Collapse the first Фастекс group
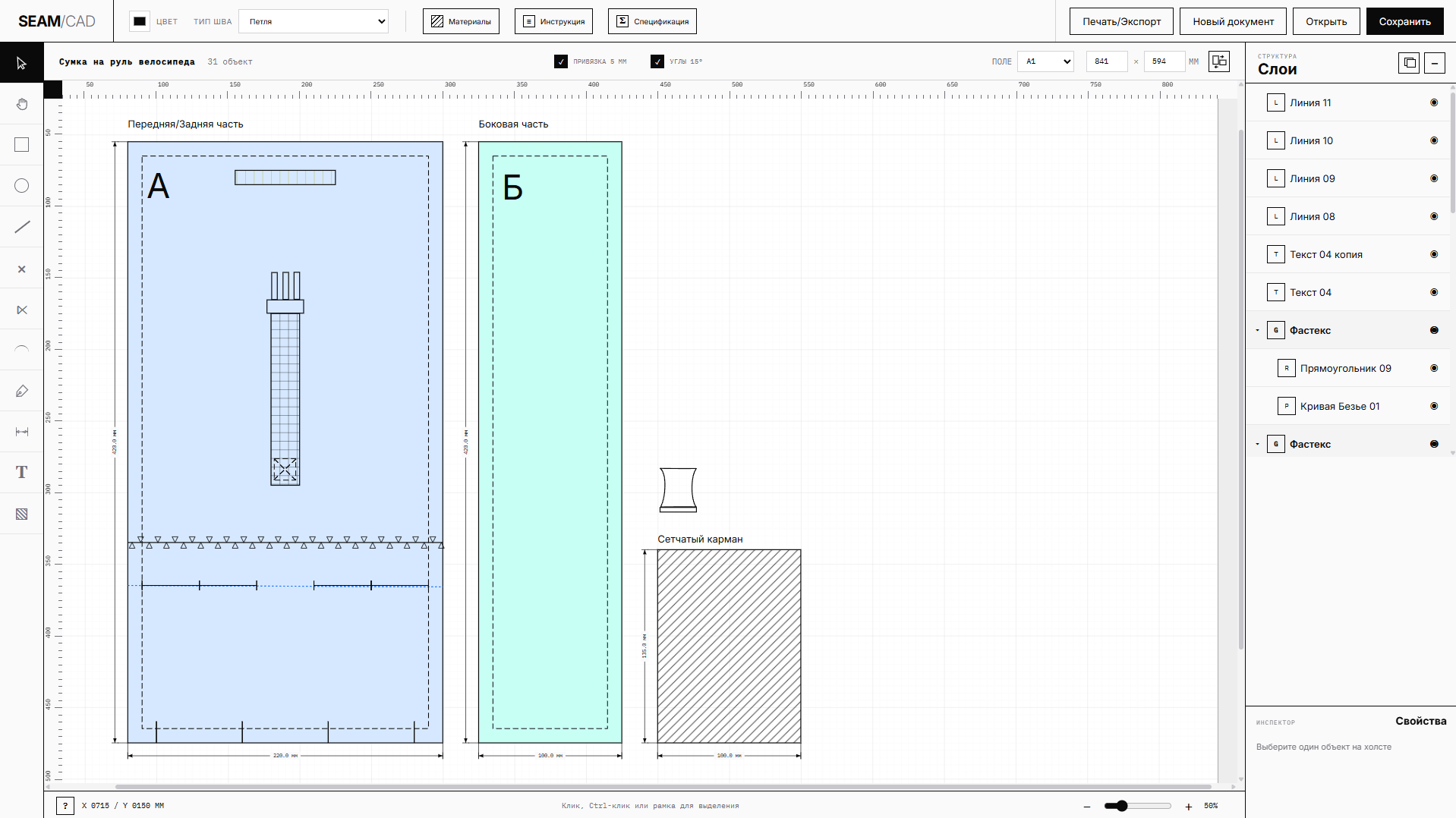 click(x=1257, y=330)
